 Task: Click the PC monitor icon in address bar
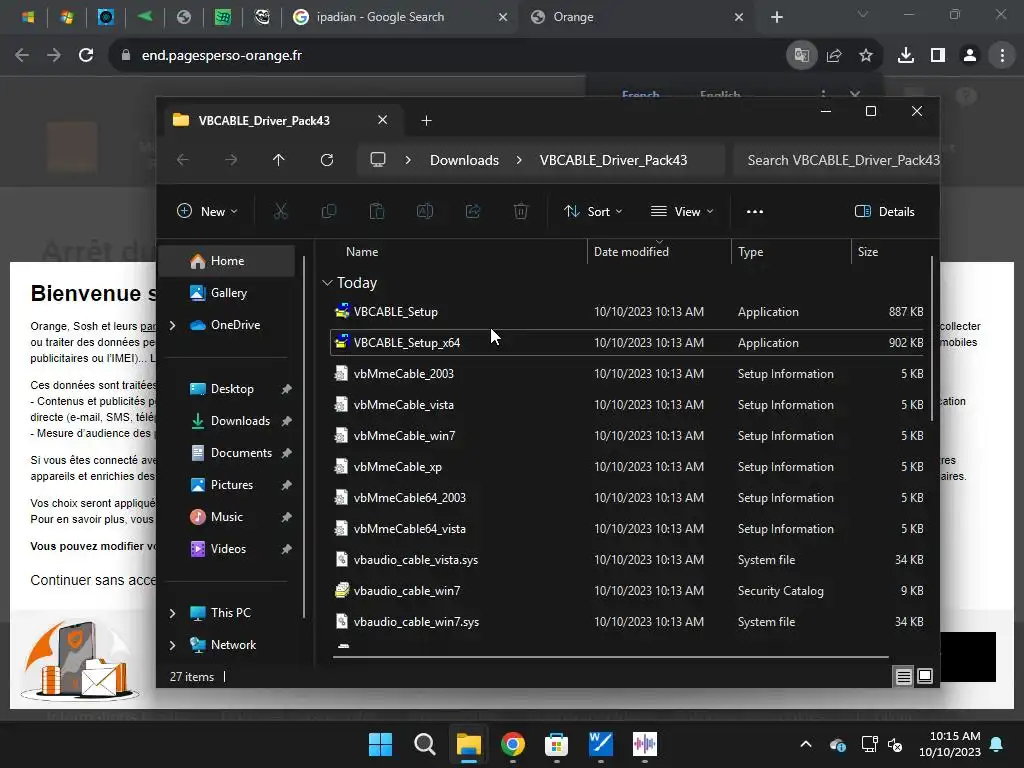pos(377,160)
